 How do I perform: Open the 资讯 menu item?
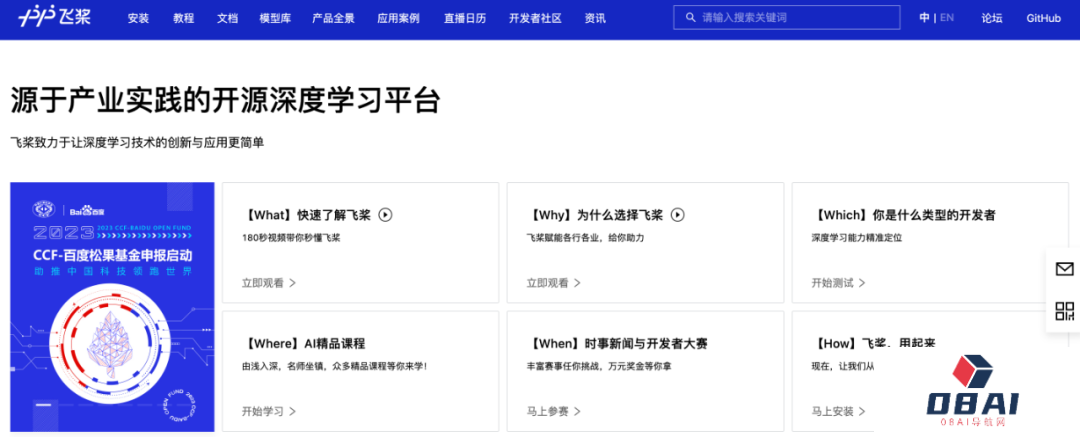coord(595,19)
